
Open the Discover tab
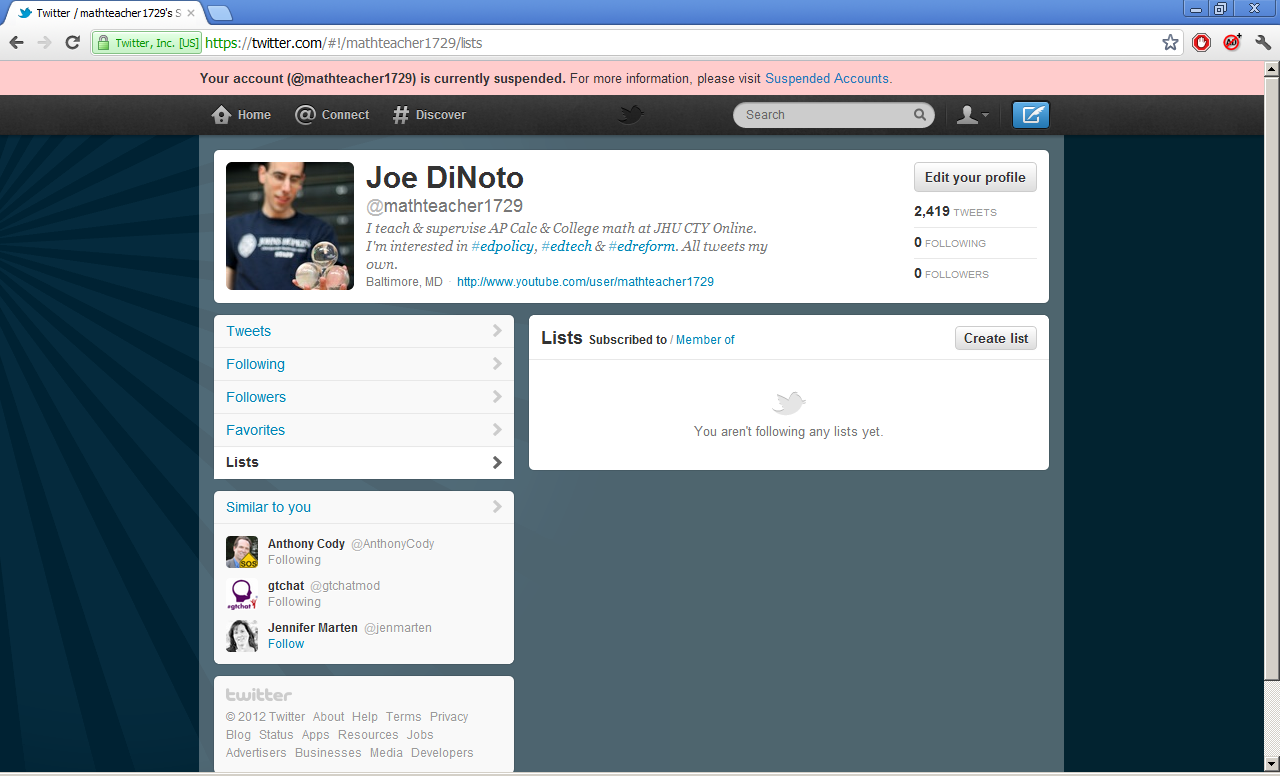point(429,115)
